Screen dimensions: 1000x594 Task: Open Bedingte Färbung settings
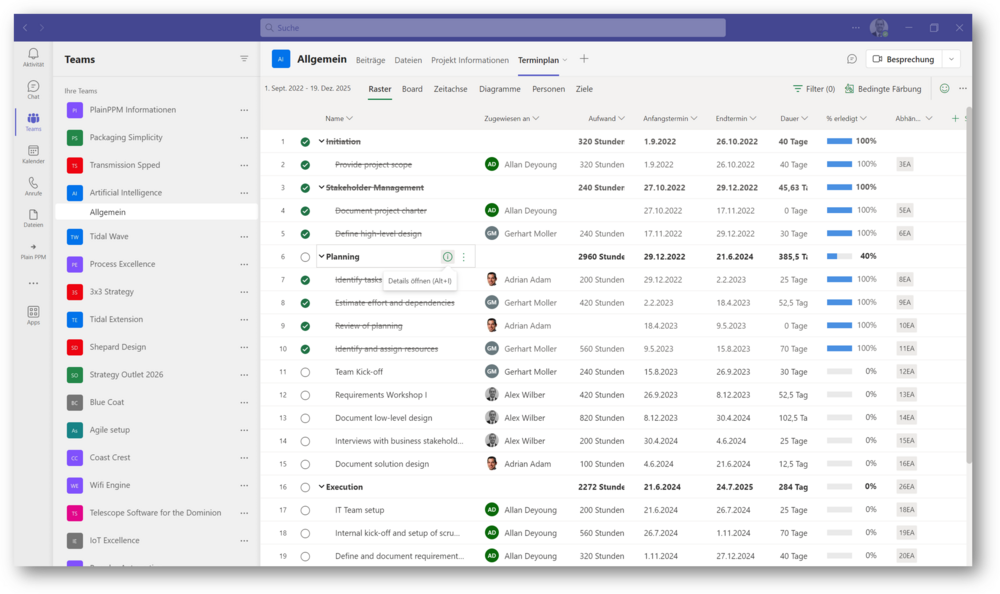[884, 89]
